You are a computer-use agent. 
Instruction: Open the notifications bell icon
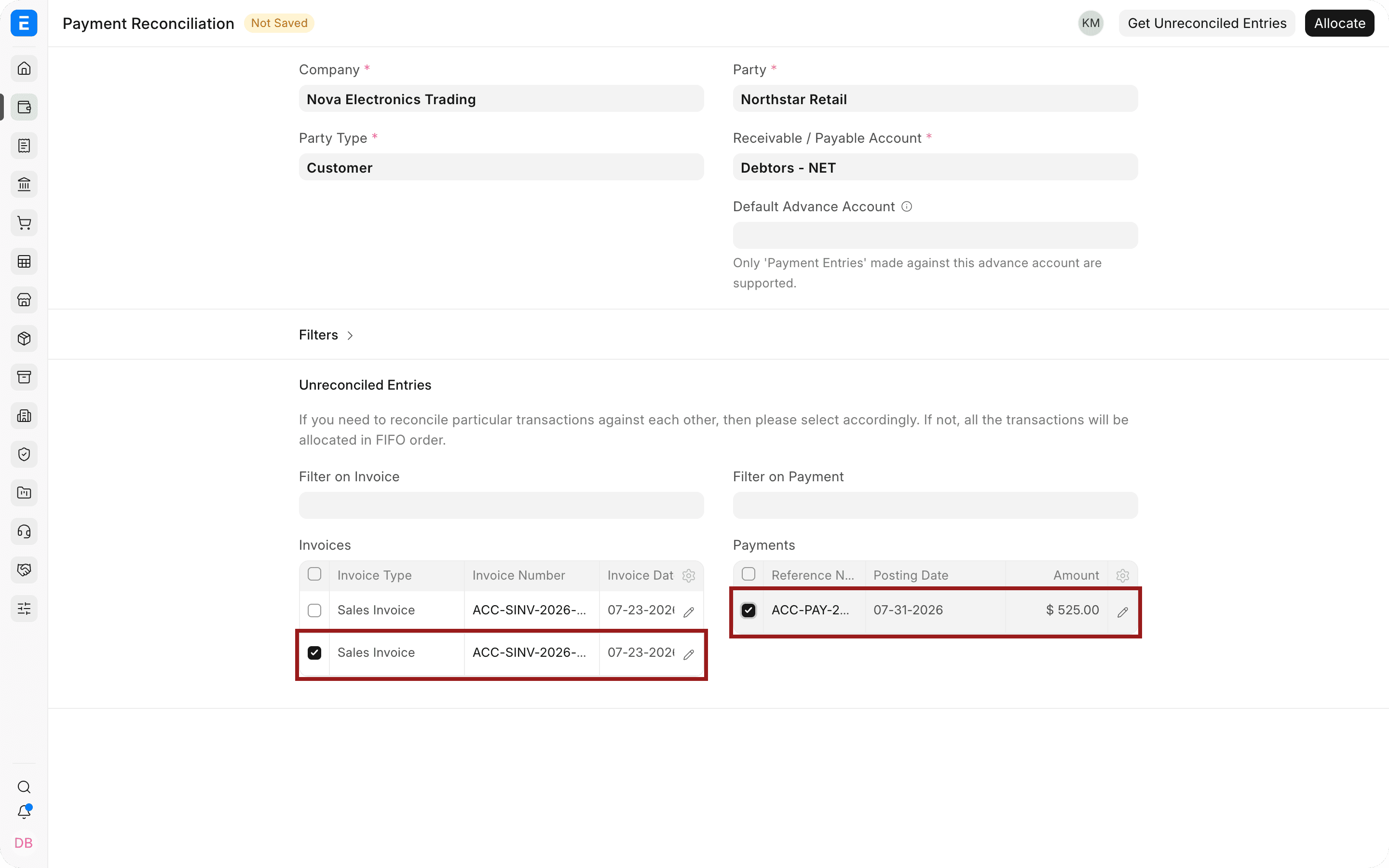tap(24, 812)
